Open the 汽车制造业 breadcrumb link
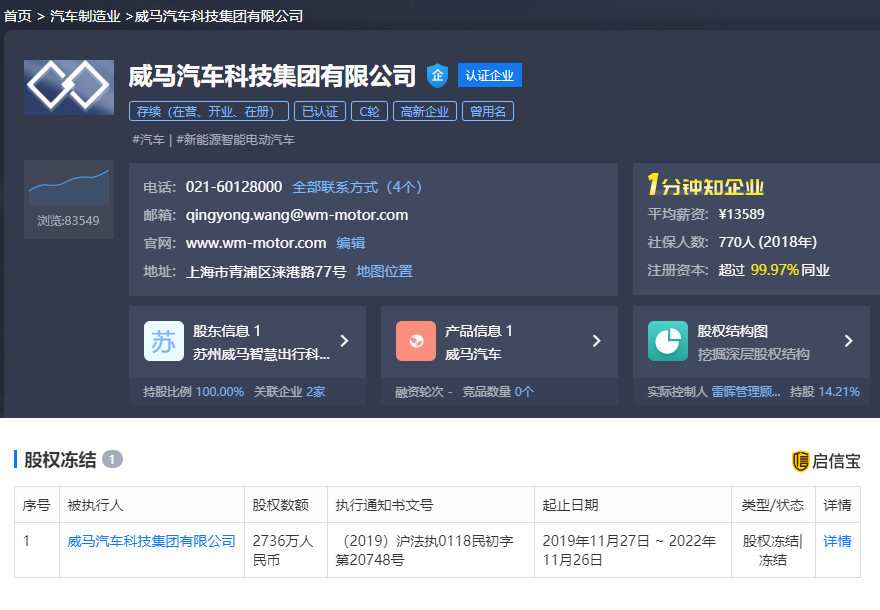Image resolution: width=880 pixels, height=610 pixels. point(85,16)
